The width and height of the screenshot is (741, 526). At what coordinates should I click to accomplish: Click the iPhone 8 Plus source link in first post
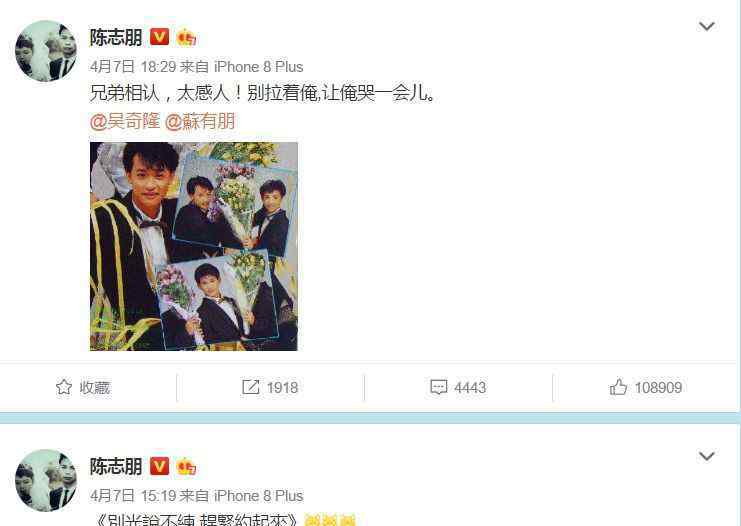[258, 67]
